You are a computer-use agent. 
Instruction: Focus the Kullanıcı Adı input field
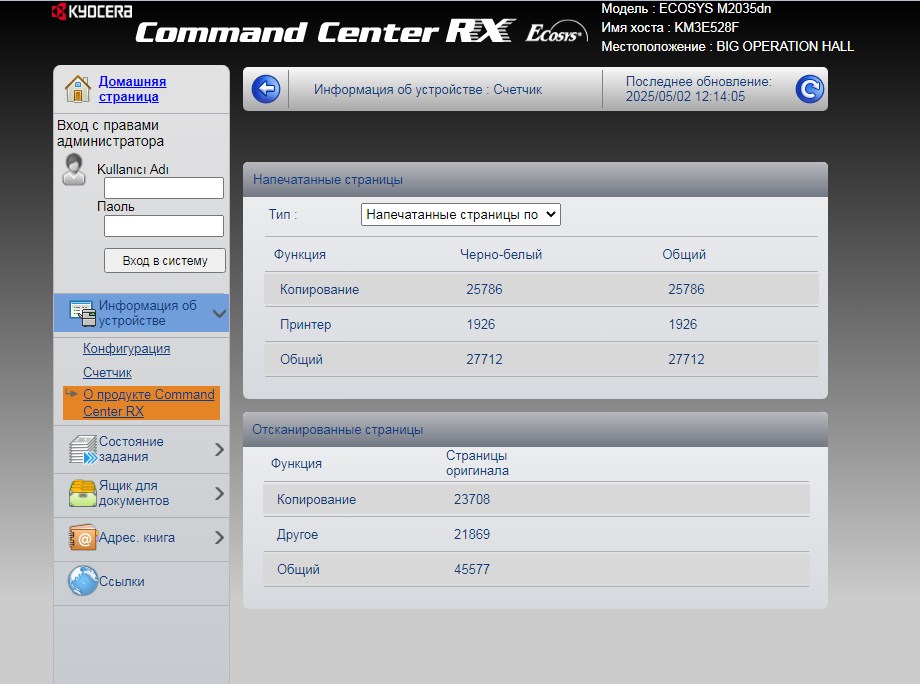pyautogui.click(x=164, y=188)
